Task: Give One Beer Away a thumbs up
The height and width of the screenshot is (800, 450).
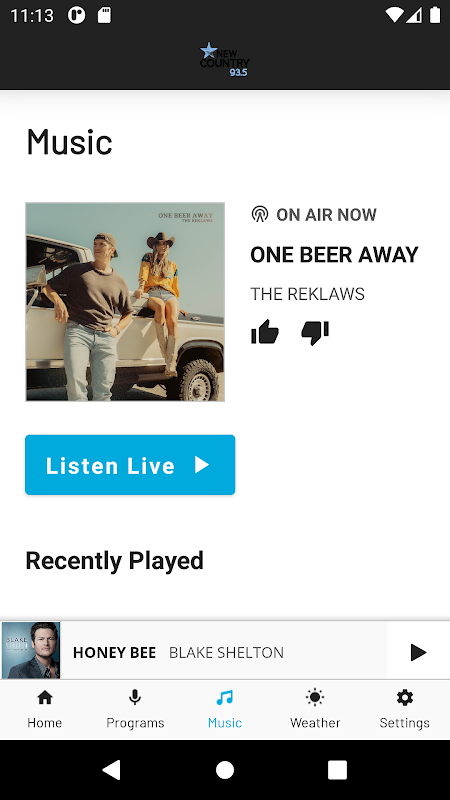Action: point(265,332)
